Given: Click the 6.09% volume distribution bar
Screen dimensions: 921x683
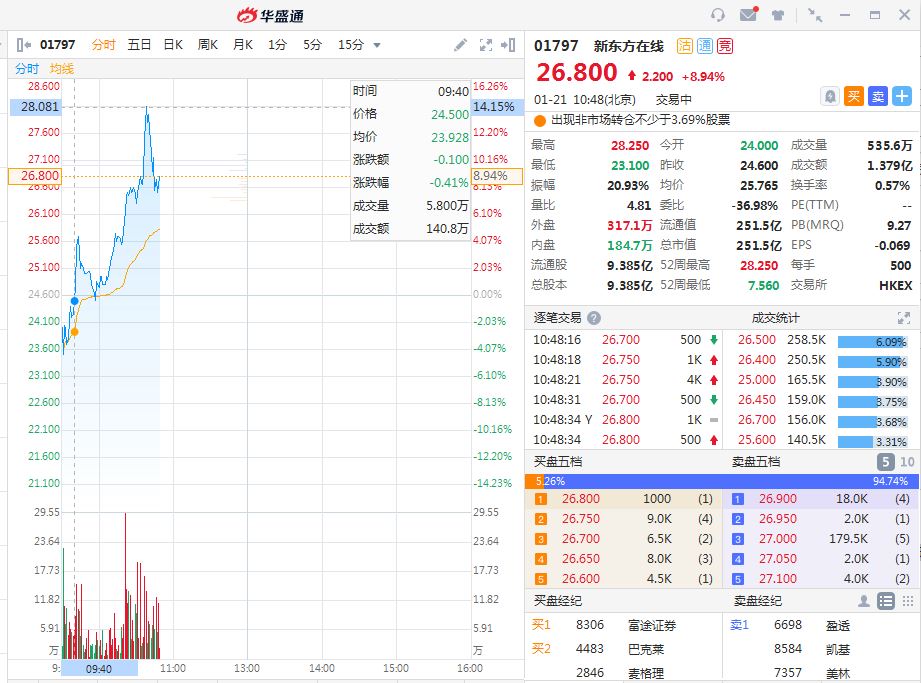Looking at the screenshot, I should 873,342.
